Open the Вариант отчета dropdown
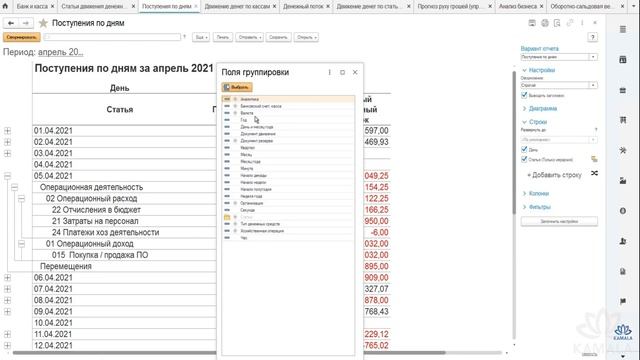 [593, 57]
